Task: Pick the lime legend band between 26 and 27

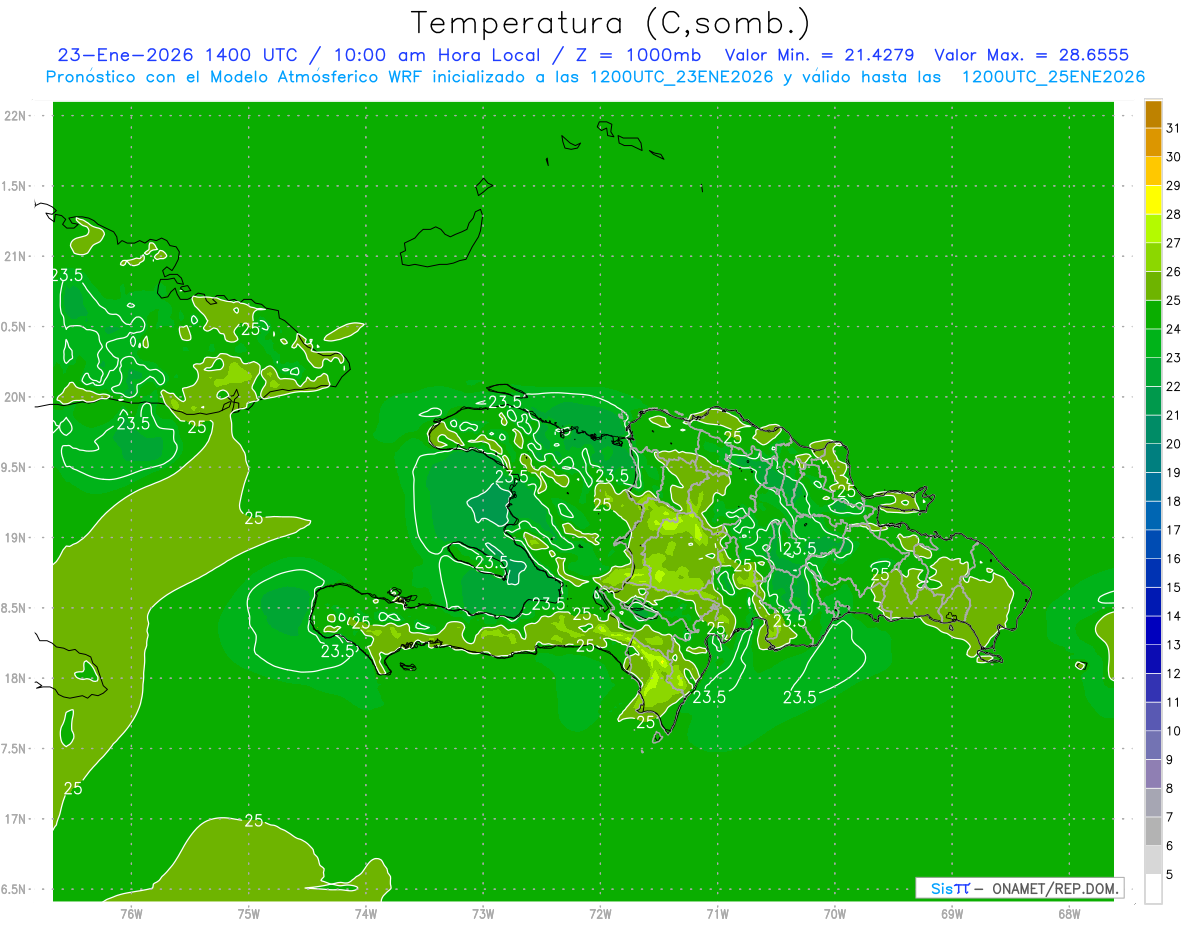Action: click(x=1153, y=258)
